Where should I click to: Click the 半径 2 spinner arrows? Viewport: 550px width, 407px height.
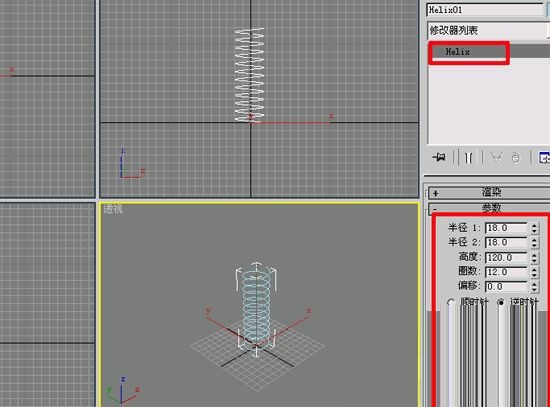pyautogui.click(x=534, y=243)
